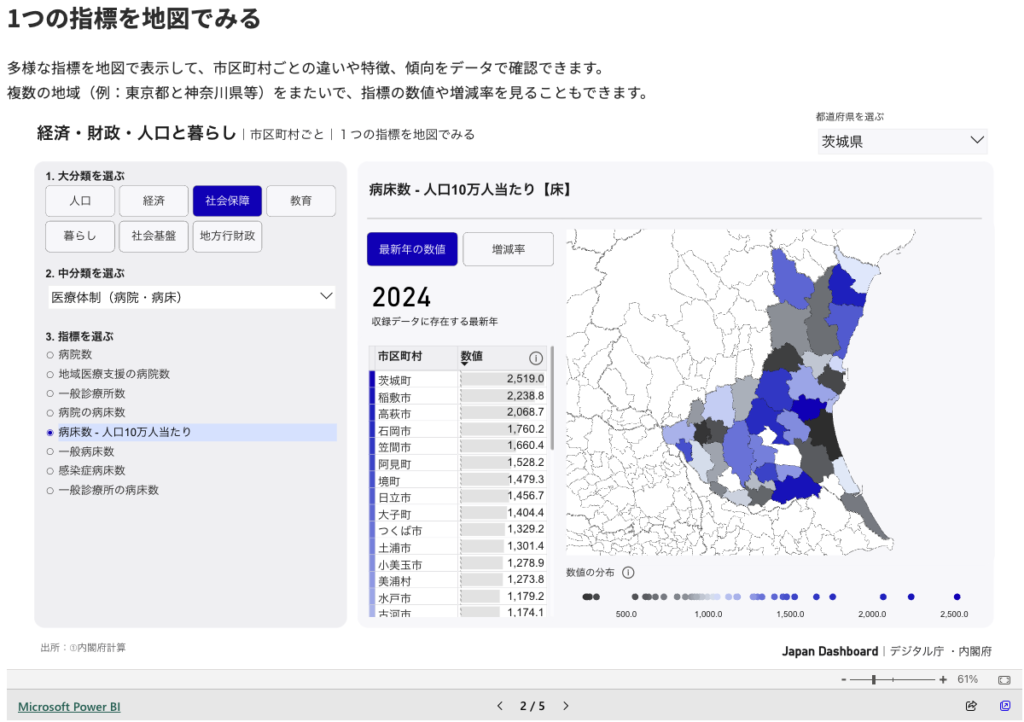Screen dimensions: 1024x722
Task: Expand the 中分類 dropdown 医療体制（病院・病床）
Action: 192,297
